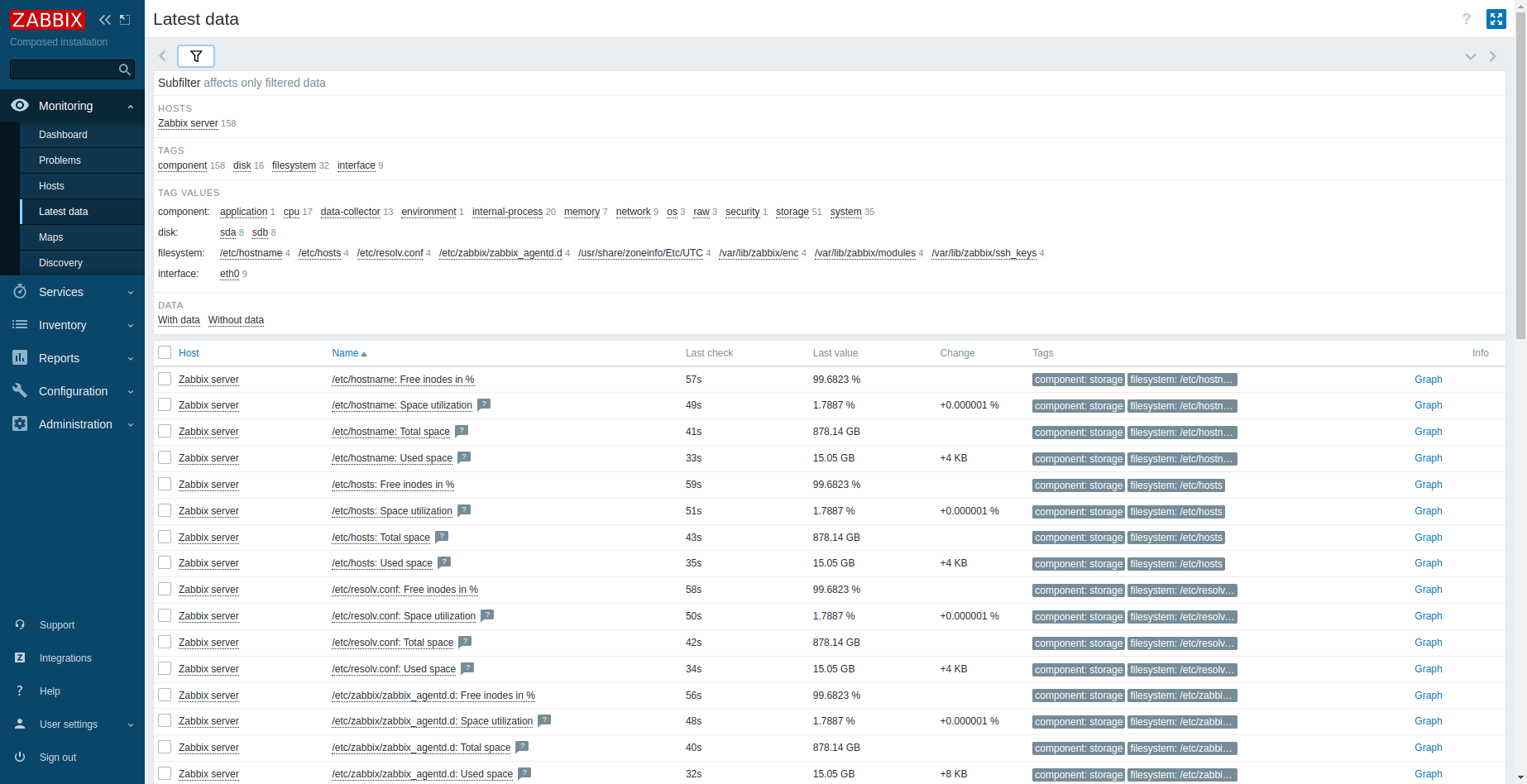Click the Administration gear icon
The height and width of the screenshot is (784, 1527).
tap(20, 424)
